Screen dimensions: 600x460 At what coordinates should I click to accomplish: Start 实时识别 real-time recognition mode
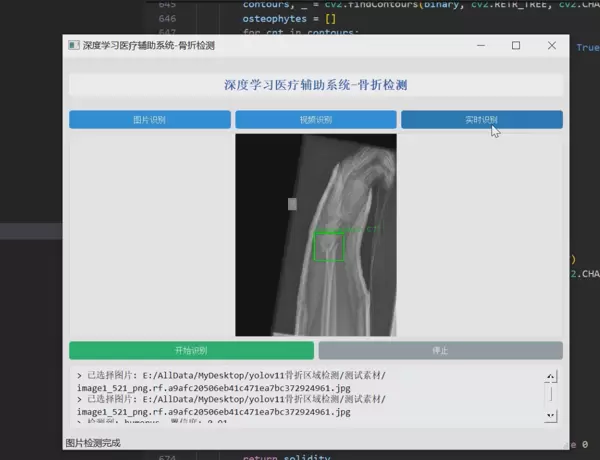click(x=481, y=120)
